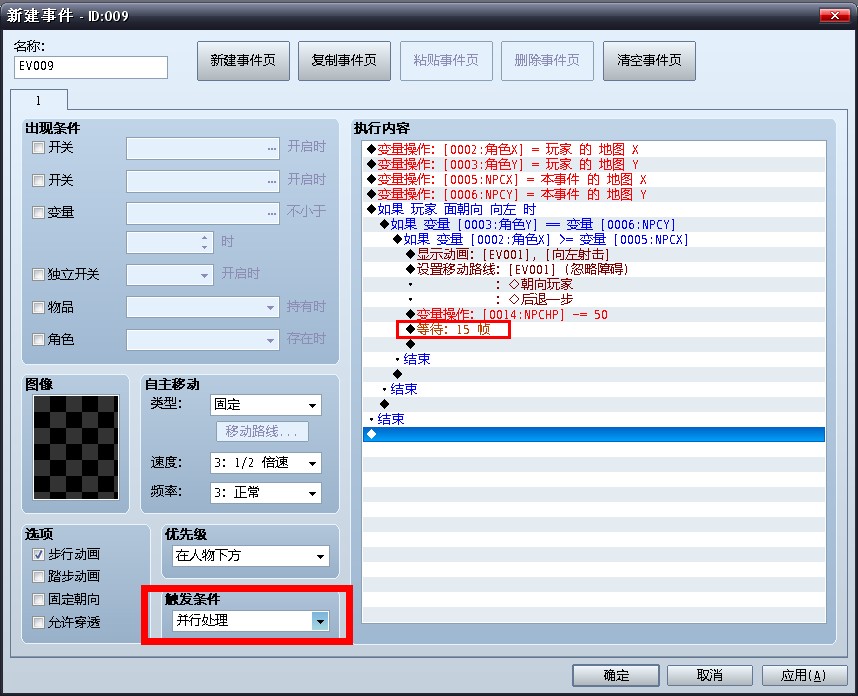Click the 复制事件页 button
This screenshot has width=858, height=696.
click(344, 61)
